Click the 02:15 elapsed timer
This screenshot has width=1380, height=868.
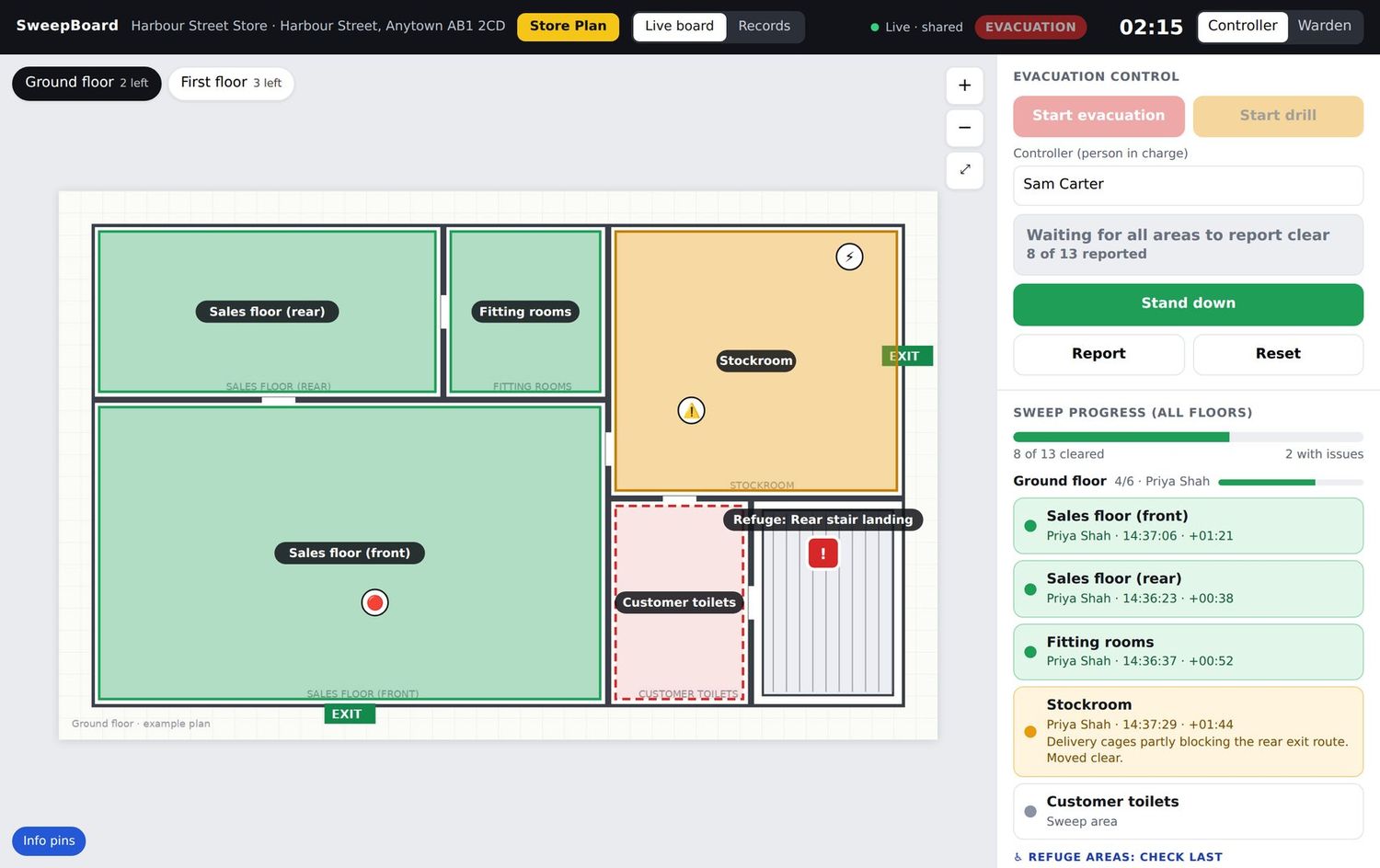tap(1151, 27)
